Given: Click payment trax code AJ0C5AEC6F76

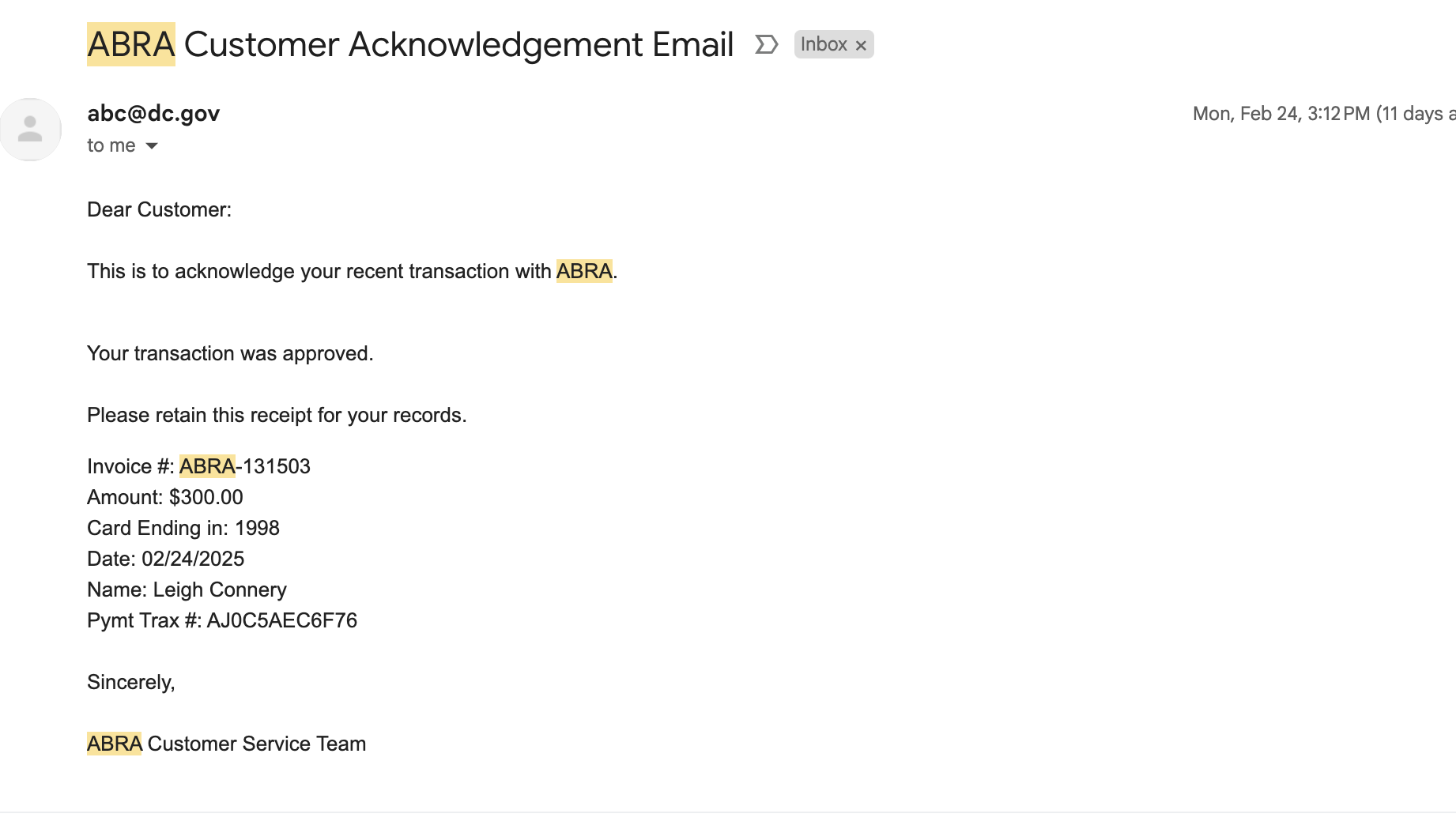Looking at the screenshot, I should pos(281,620).
